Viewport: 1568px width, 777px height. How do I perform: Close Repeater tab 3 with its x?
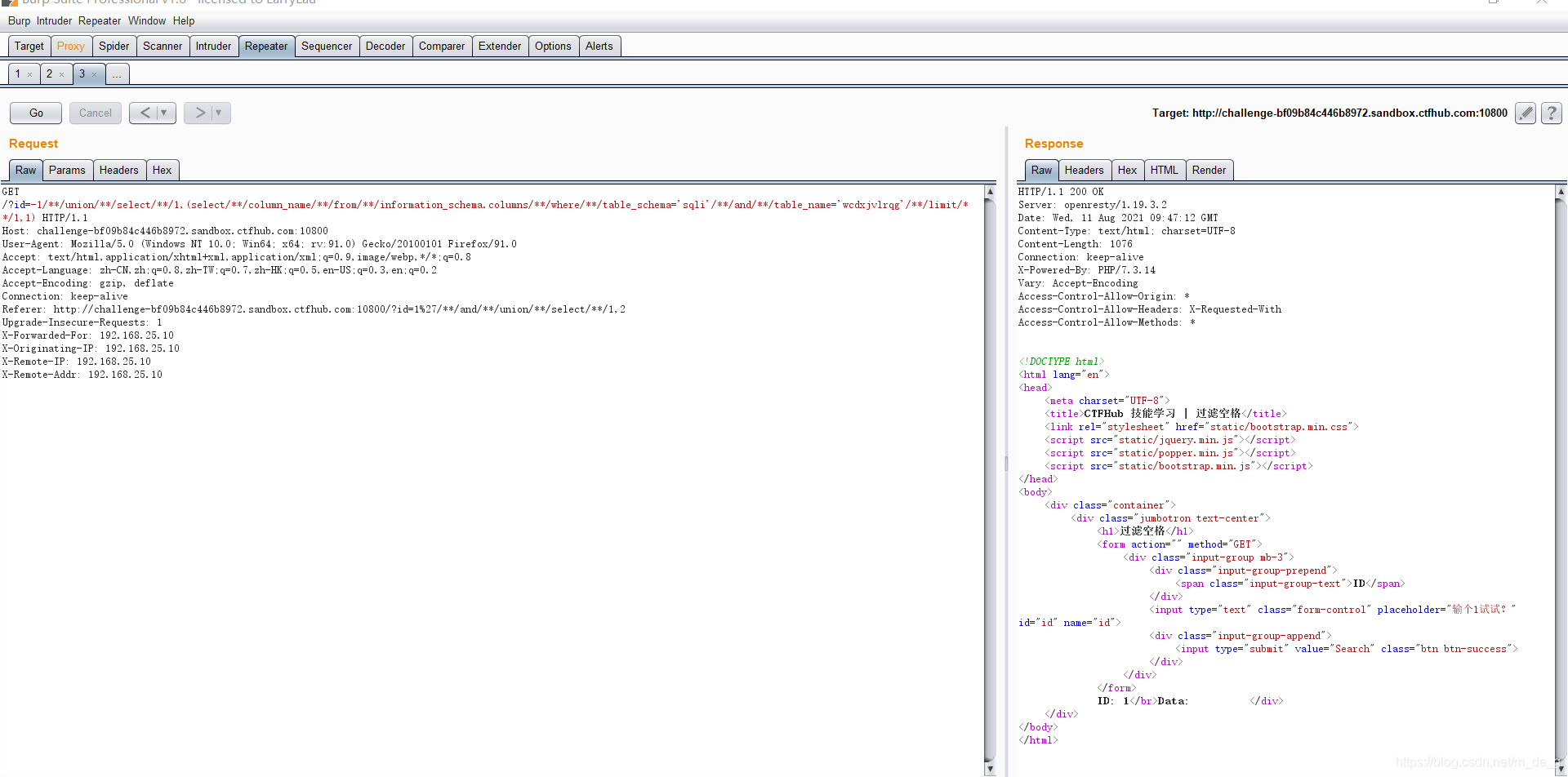[94, 74]
